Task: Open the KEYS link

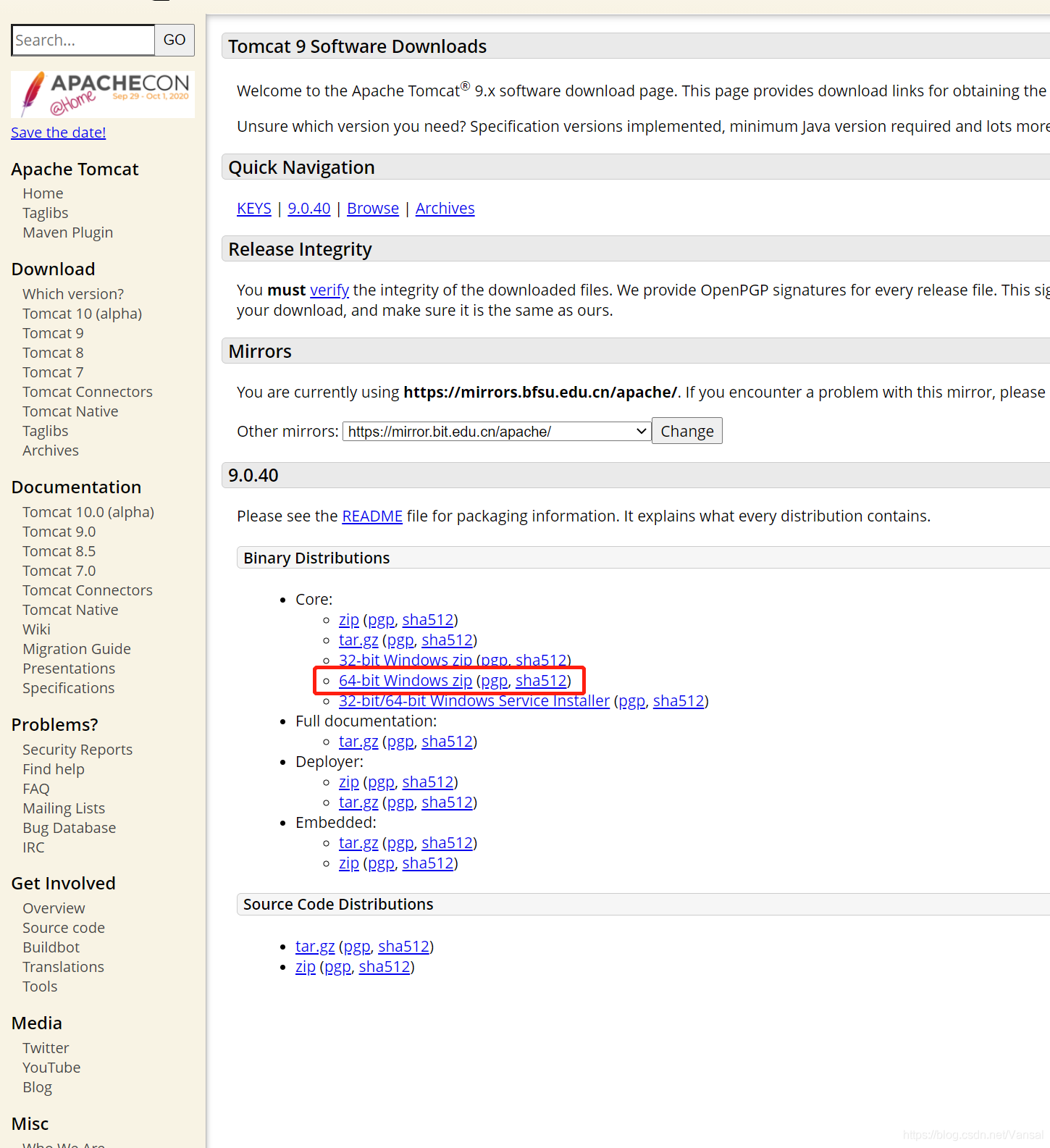Action: pyautogui.click(x=254, y=209)
